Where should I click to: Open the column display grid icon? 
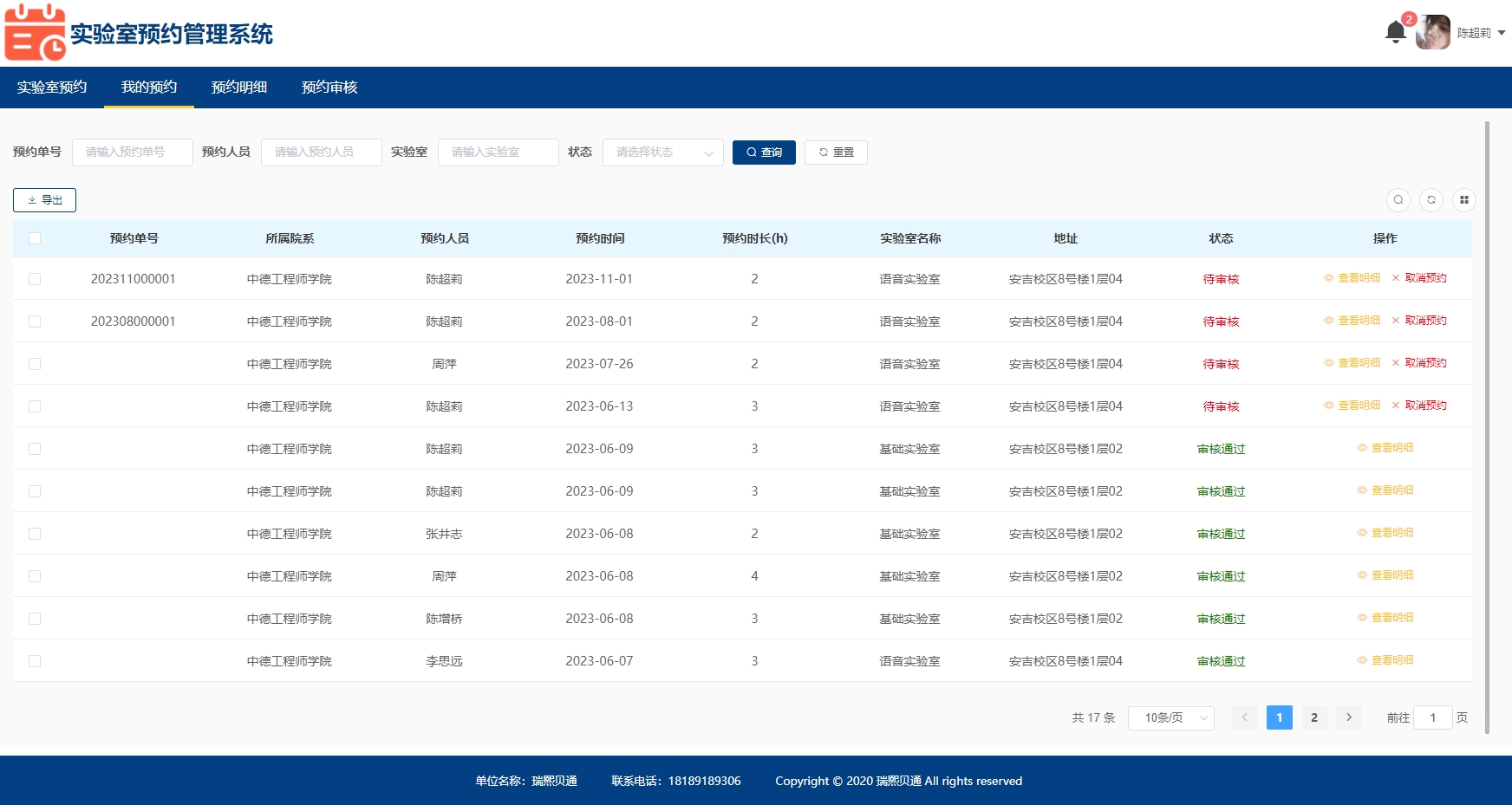(x=1463, y=200)
